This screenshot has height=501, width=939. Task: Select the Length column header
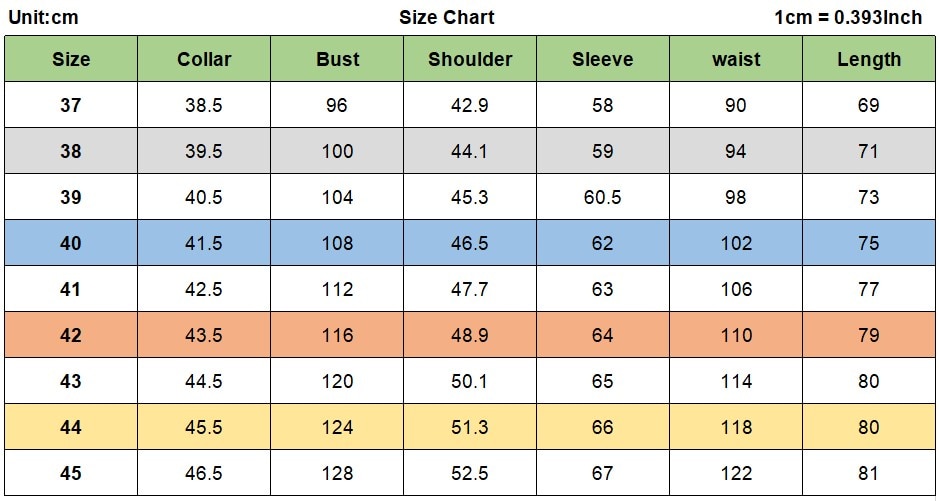tap(869, 59)
